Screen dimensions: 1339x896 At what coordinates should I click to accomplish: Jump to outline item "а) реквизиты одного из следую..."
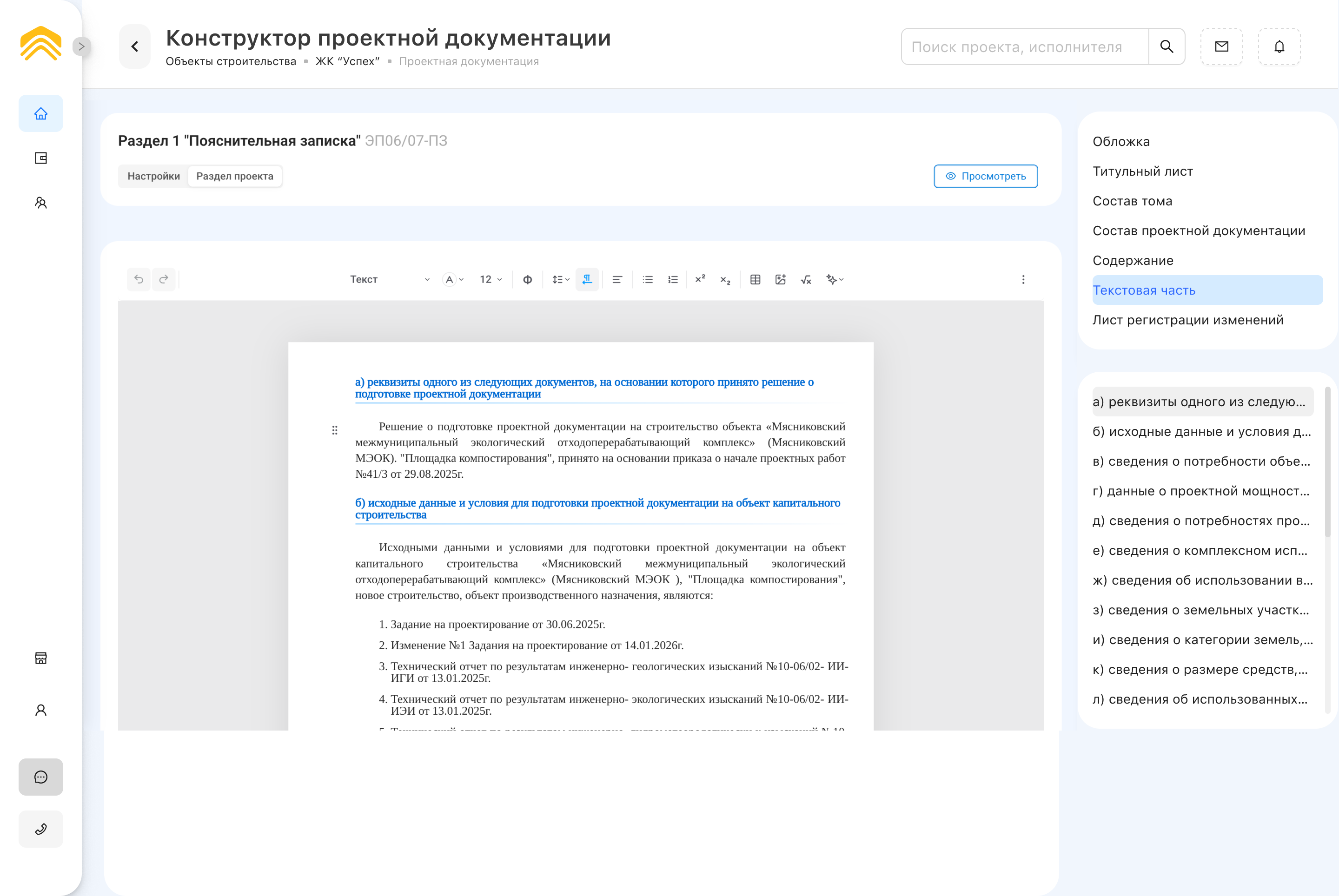click(1202, 402)
